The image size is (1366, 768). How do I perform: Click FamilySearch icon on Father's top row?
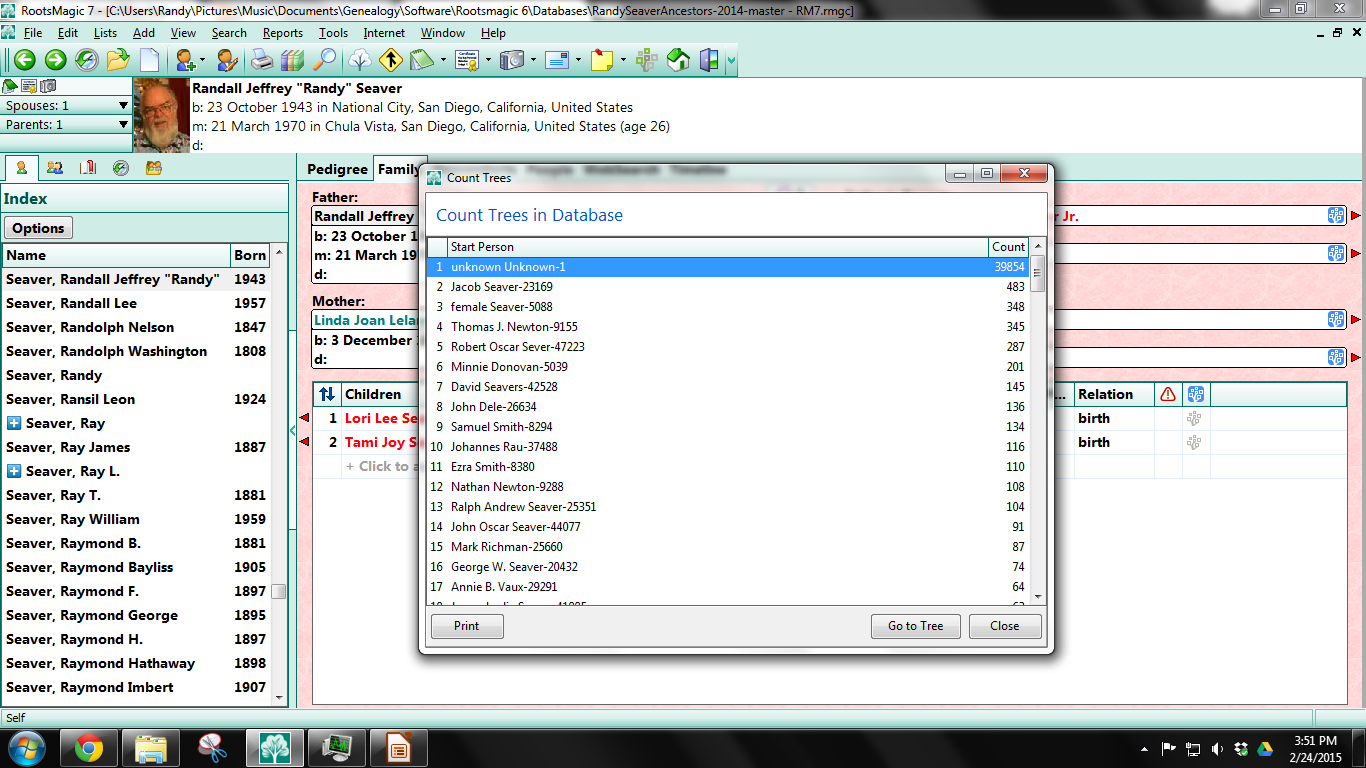point(1336,215)
